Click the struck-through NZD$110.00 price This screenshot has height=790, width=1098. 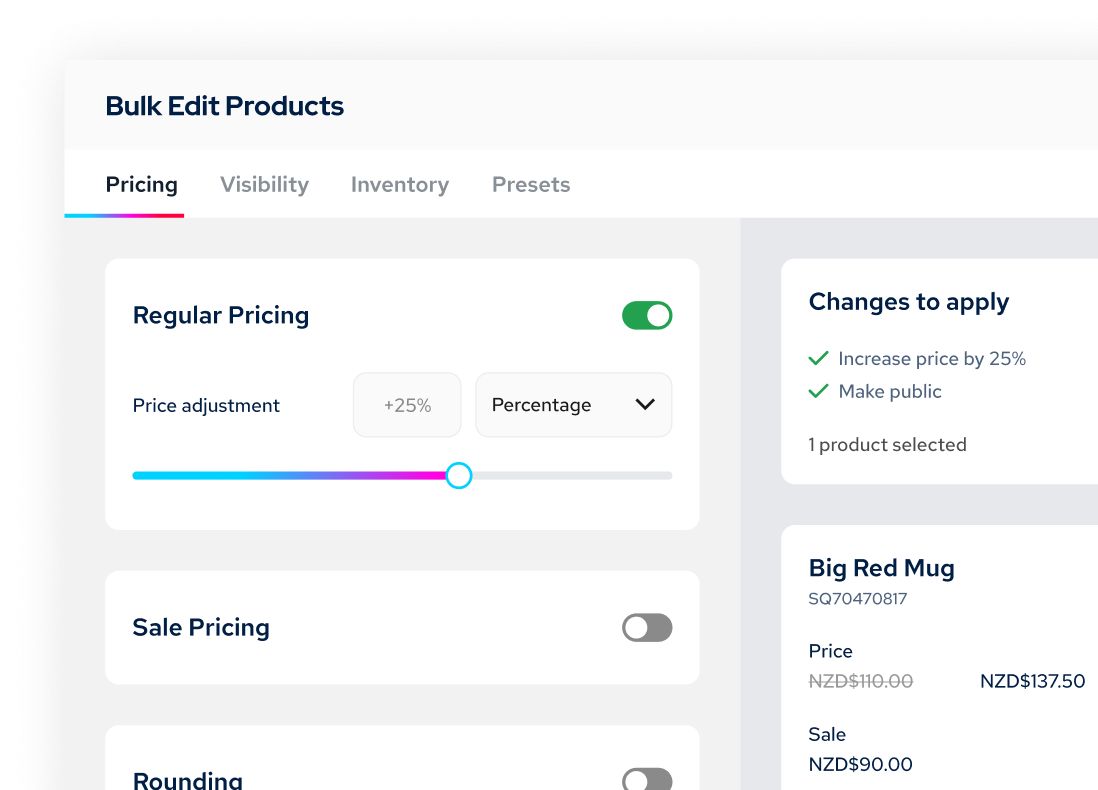(x=860, y=681)
